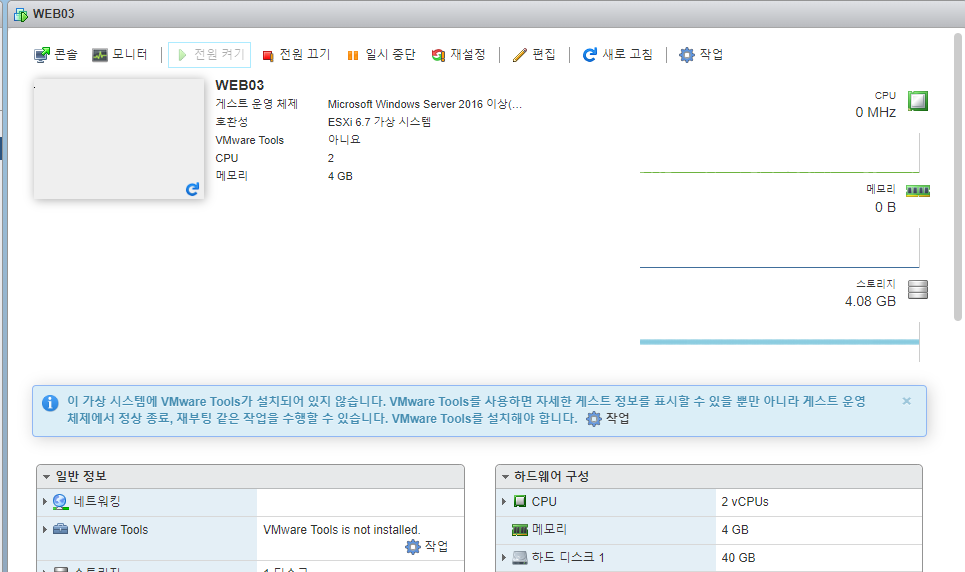Click the '4 GB' hardware memory value
965x572 pixels.
click(735, 530)
